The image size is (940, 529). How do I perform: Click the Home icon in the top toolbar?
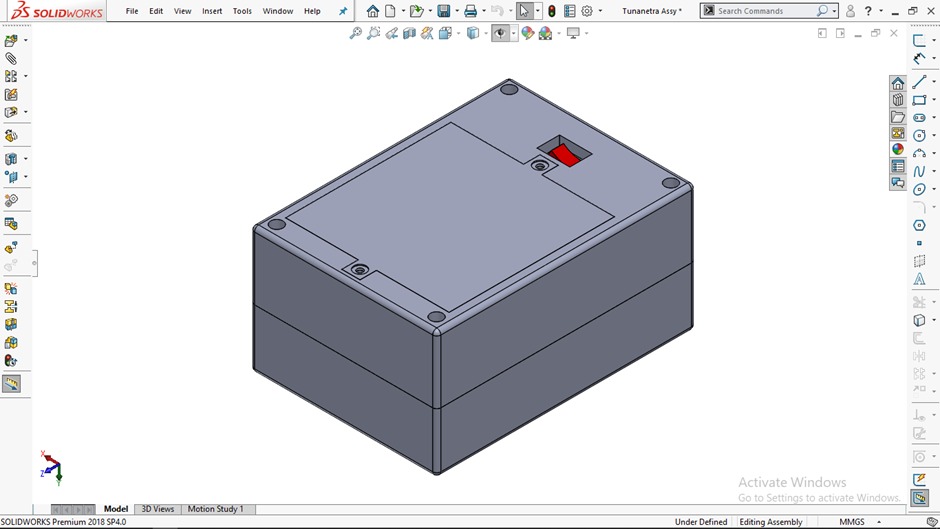373,11
